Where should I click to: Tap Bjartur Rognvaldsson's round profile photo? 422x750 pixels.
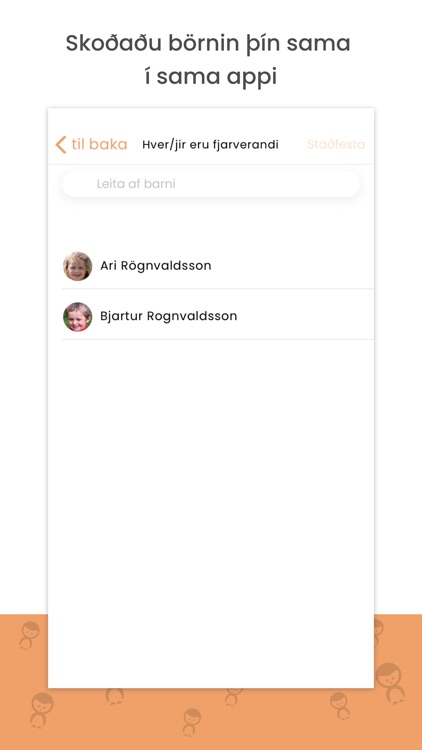pyautogui.click(x=78, y=317)
